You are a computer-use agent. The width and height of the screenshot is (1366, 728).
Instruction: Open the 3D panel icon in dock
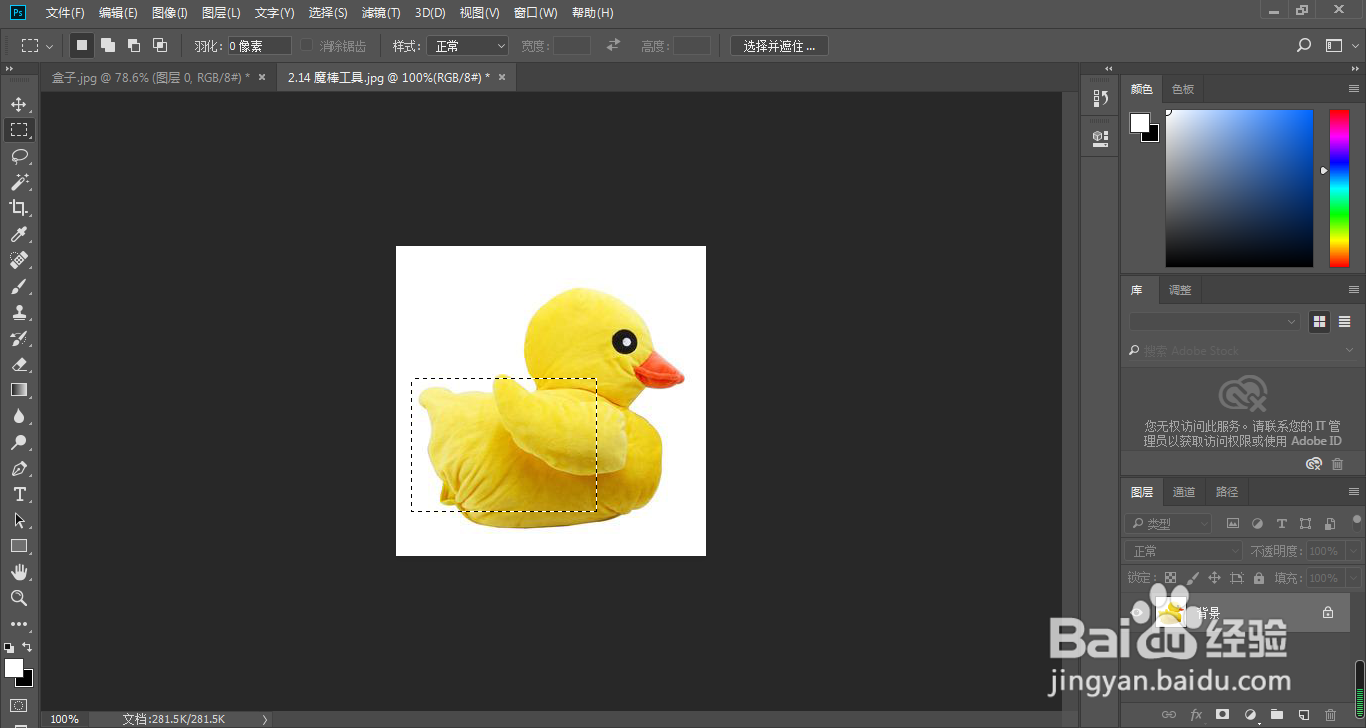tap(1100, 137)
